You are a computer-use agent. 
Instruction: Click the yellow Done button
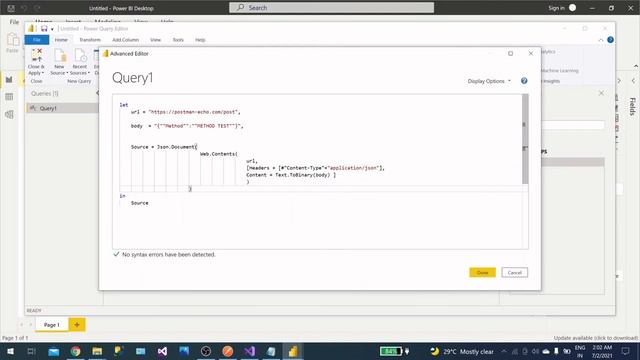(x=482, y=273)
